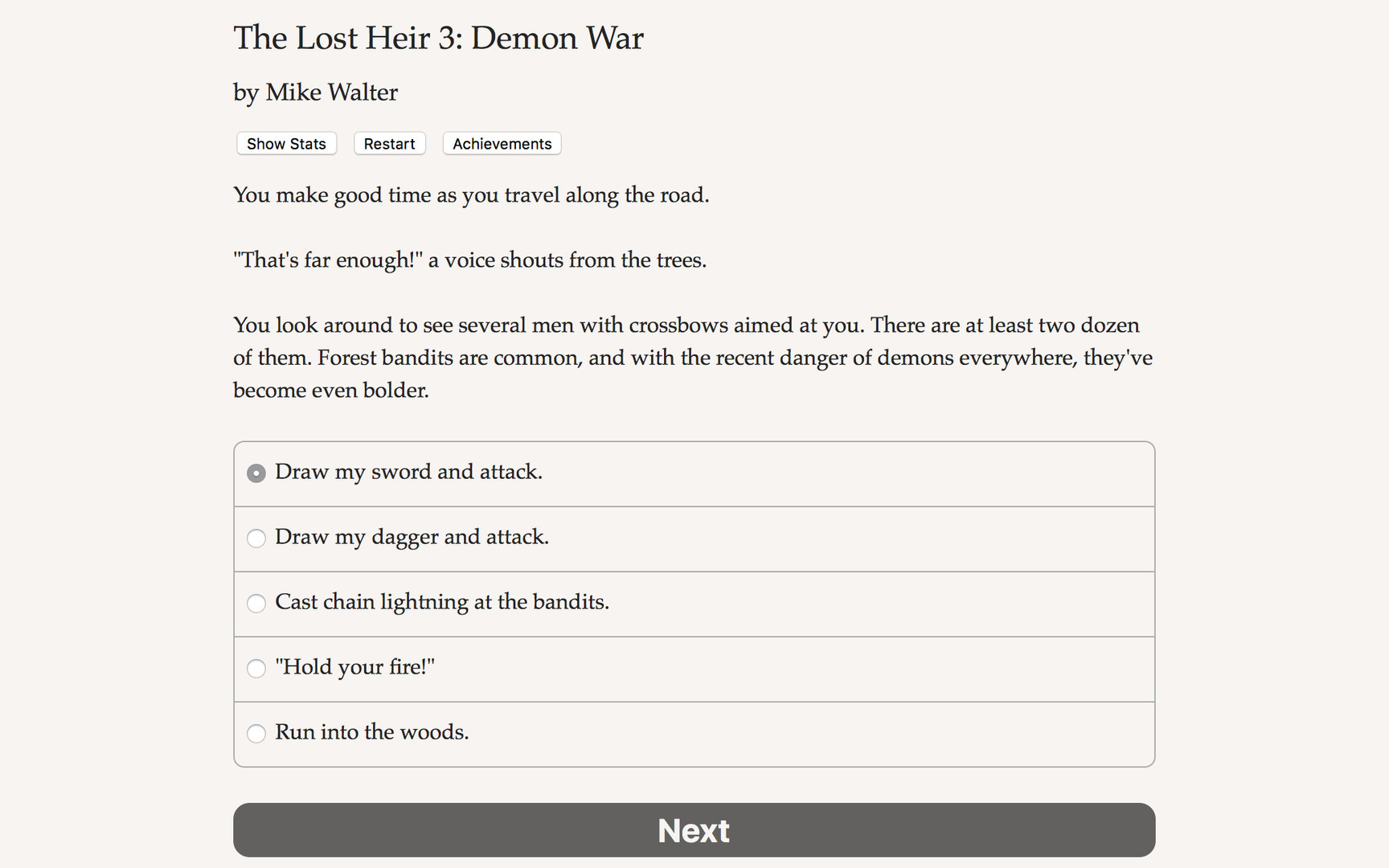Advance the story using Next
The image size is (1389, 868).
[x=694, y=830]
